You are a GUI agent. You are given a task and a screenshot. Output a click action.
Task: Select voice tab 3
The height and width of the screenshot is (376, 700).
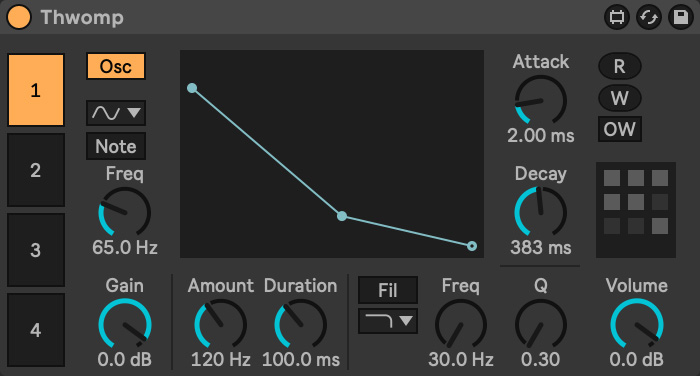(x=36, y=250)
